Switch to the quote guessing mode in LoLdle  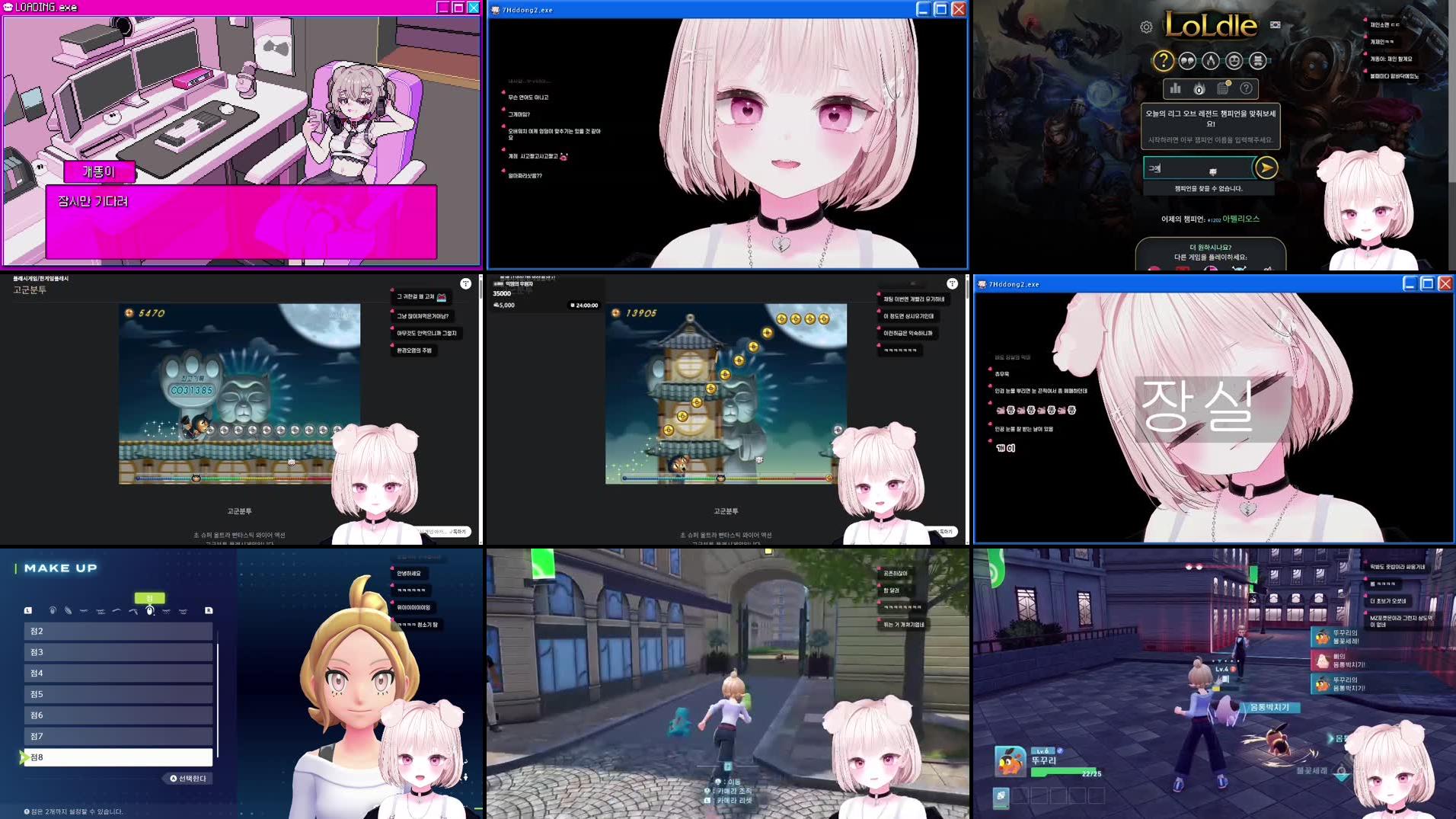(1186, 62)
